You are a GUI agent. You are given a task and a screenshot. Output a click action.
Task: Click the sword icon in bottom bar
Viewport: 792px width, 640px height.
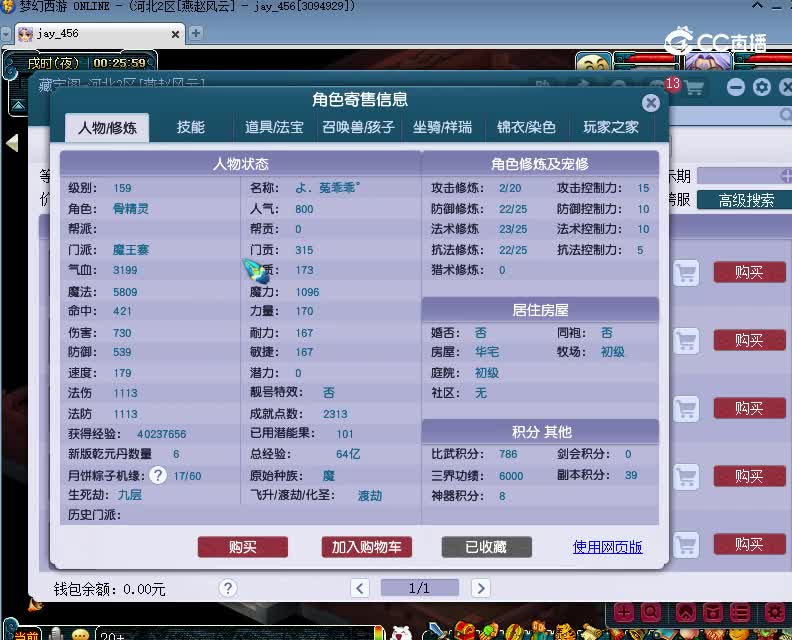click(x=436, y=631)
